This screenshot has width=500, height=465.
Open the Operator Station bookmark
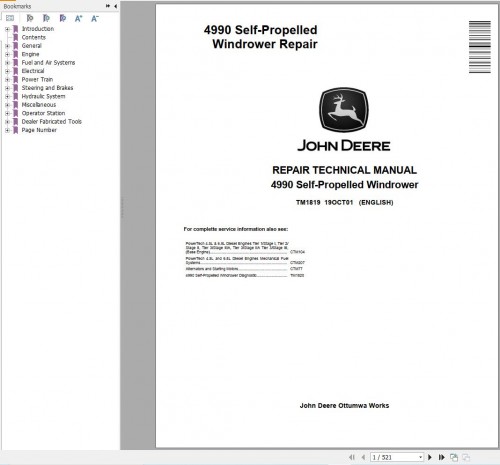[43, 113]
